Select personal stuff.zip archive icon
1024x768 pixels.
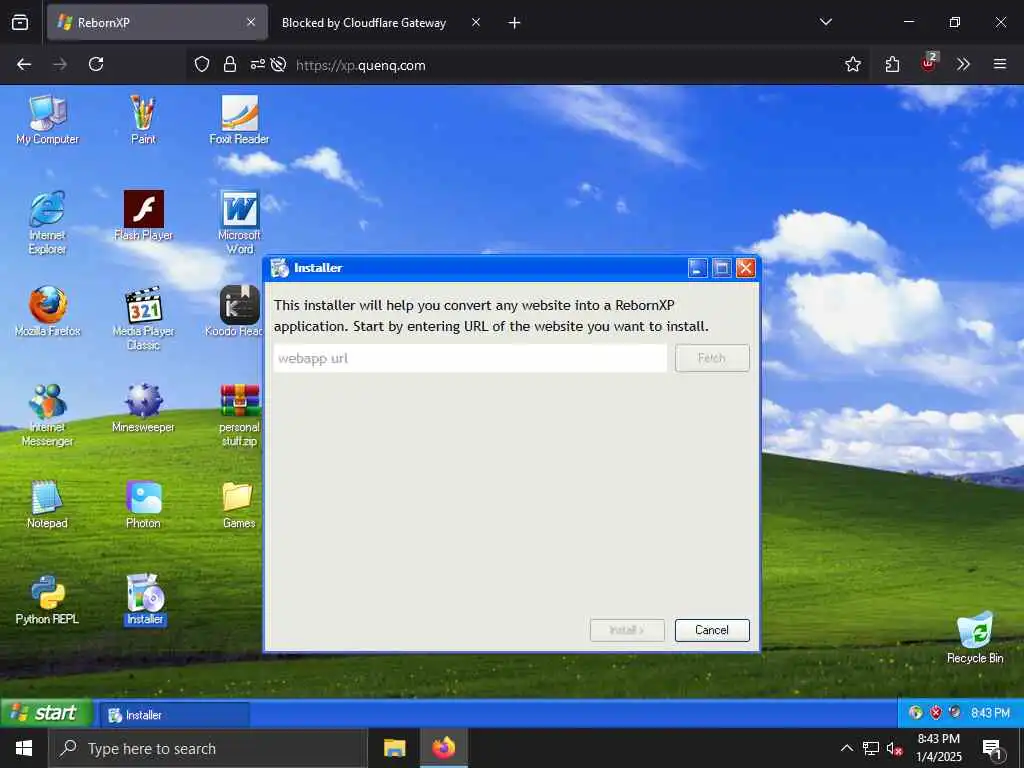tap(239, 414)
